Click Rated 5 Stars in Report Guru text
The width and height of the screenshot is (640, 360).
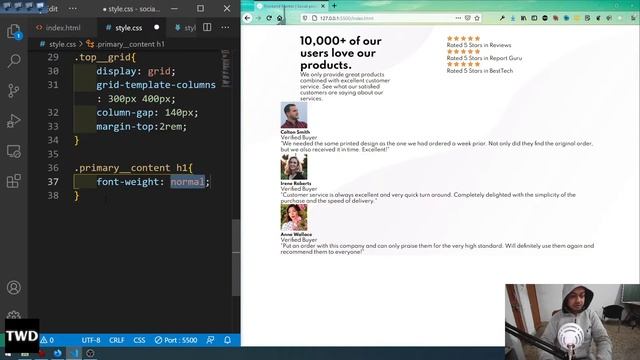click(x=484, y=58)
